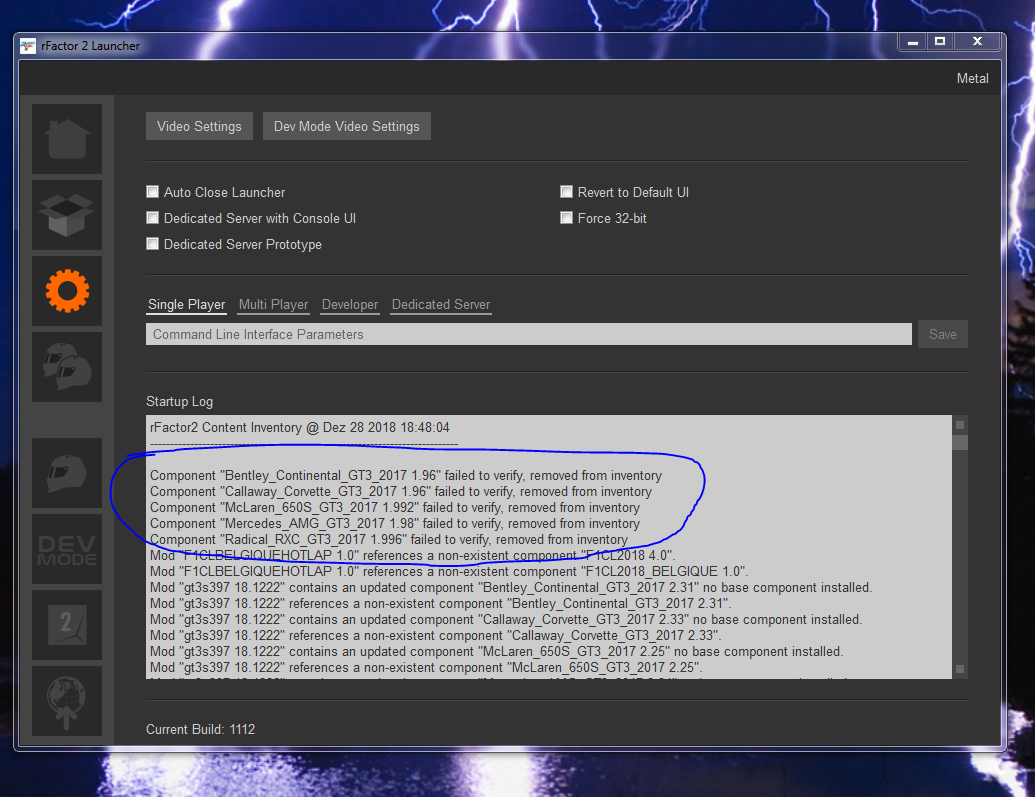Viewport: 1035px width, 797px height.
Task: Select the Dedicated Server tab
Action: tap(441, 305)
